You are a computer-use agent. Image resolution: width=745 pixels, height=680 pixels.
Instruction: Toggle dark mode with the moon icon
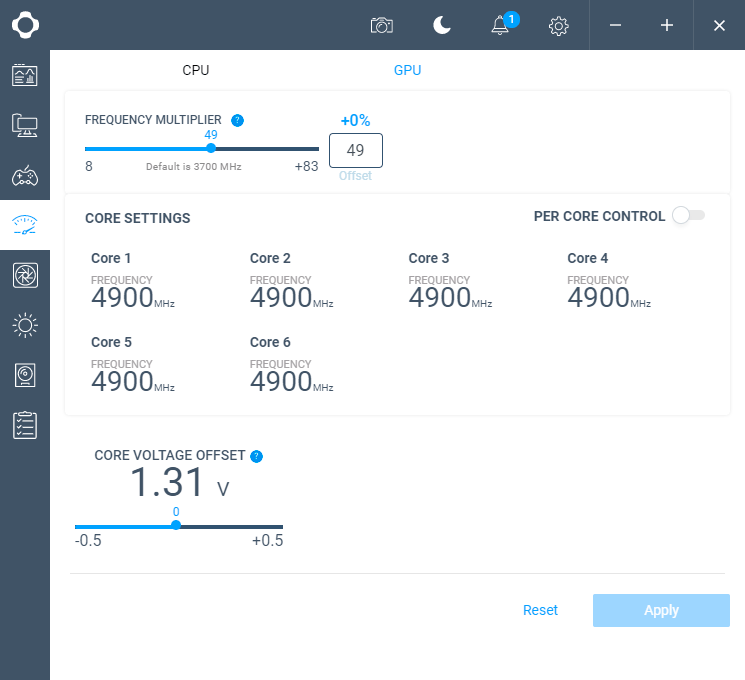pos(442,25)
